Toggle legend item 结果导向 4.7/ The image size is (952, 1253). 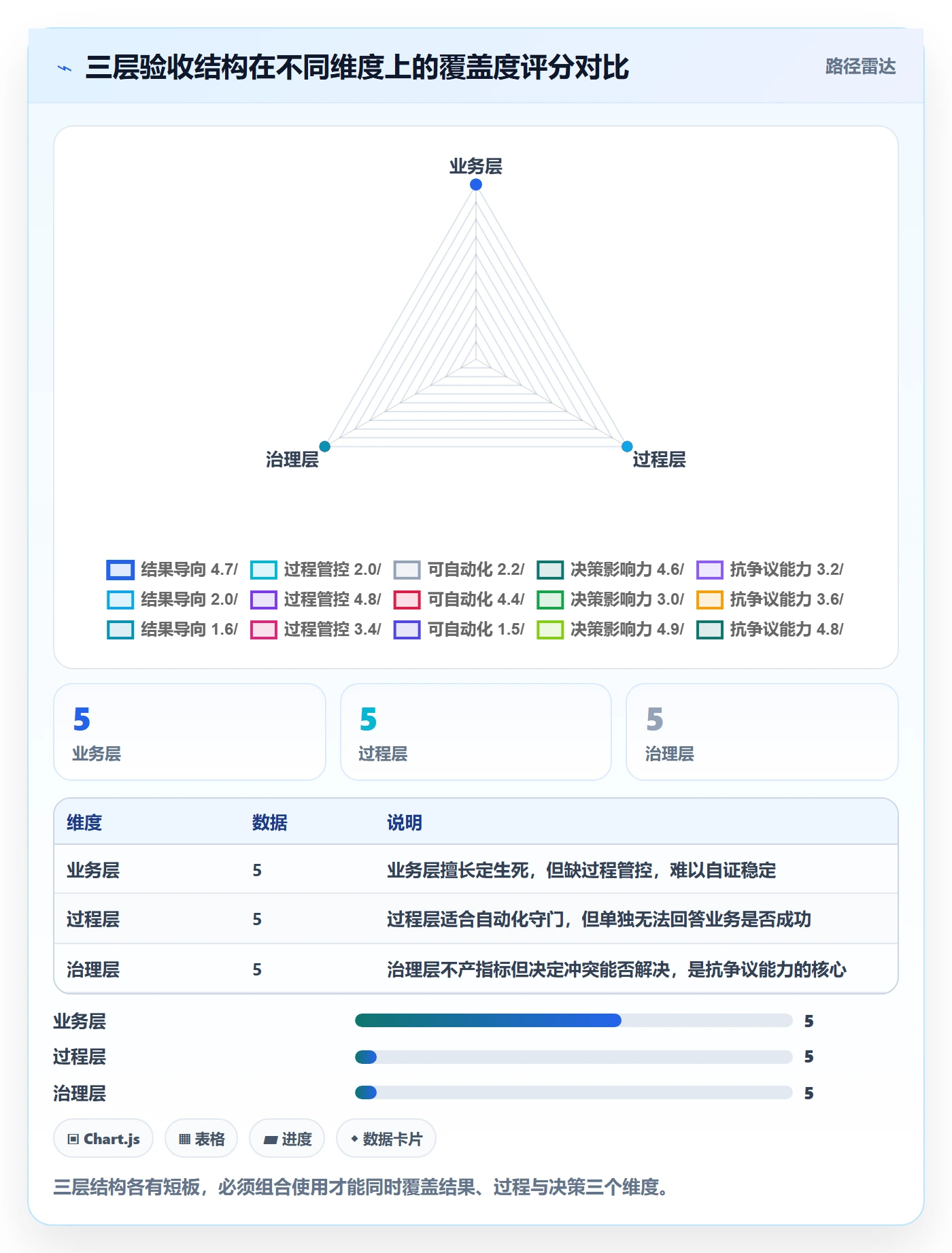click(172, 569)
